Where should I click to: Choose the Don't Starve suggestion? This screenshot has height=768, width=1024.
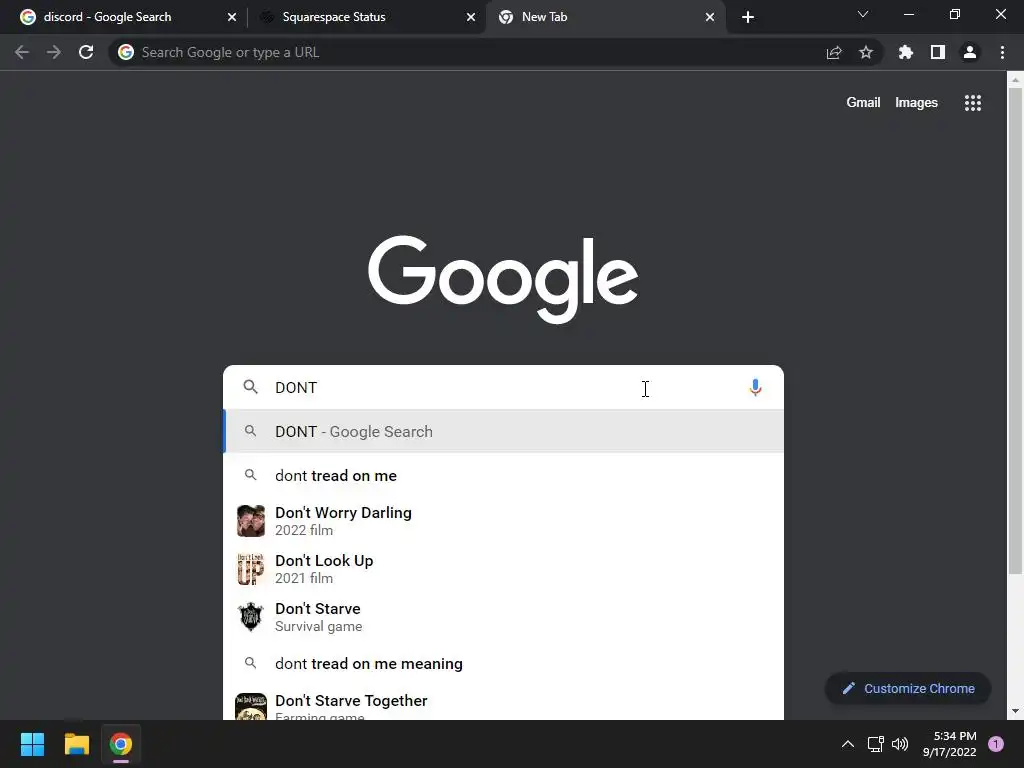(x=503, y=616)
